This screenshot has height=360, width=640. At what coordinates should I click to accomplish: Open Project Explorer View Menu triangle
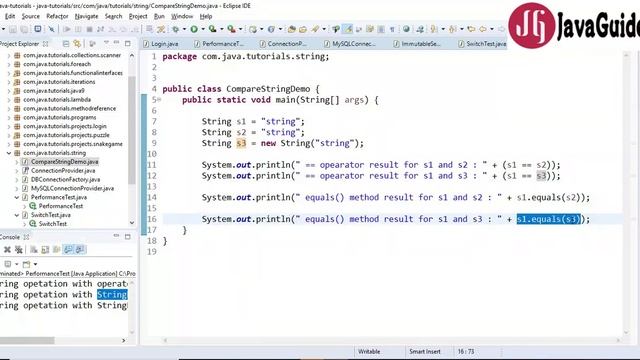106,43
